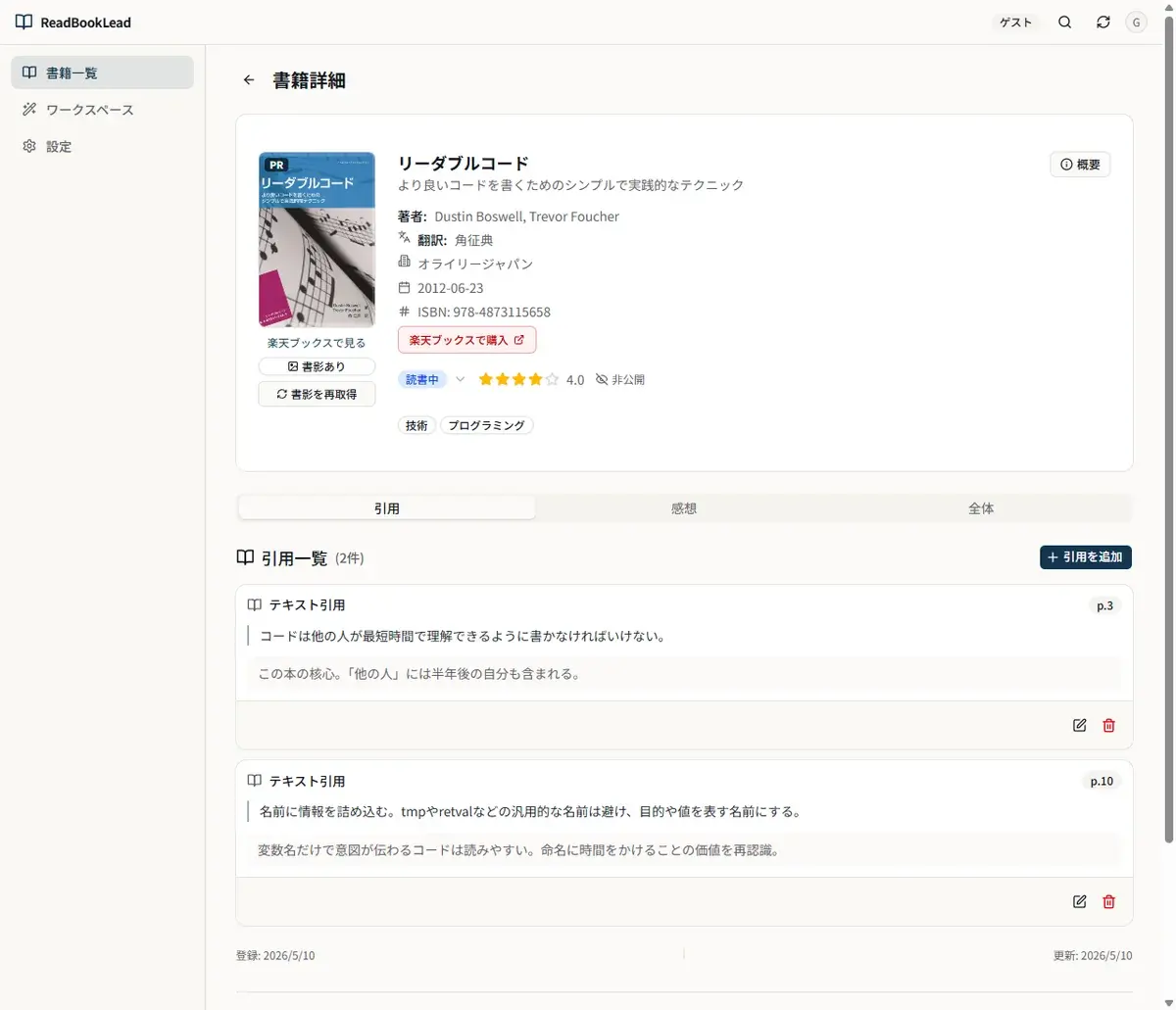
Task: Click the リーダブルコード cover thumbnail
Action: (x=317, y=240)
